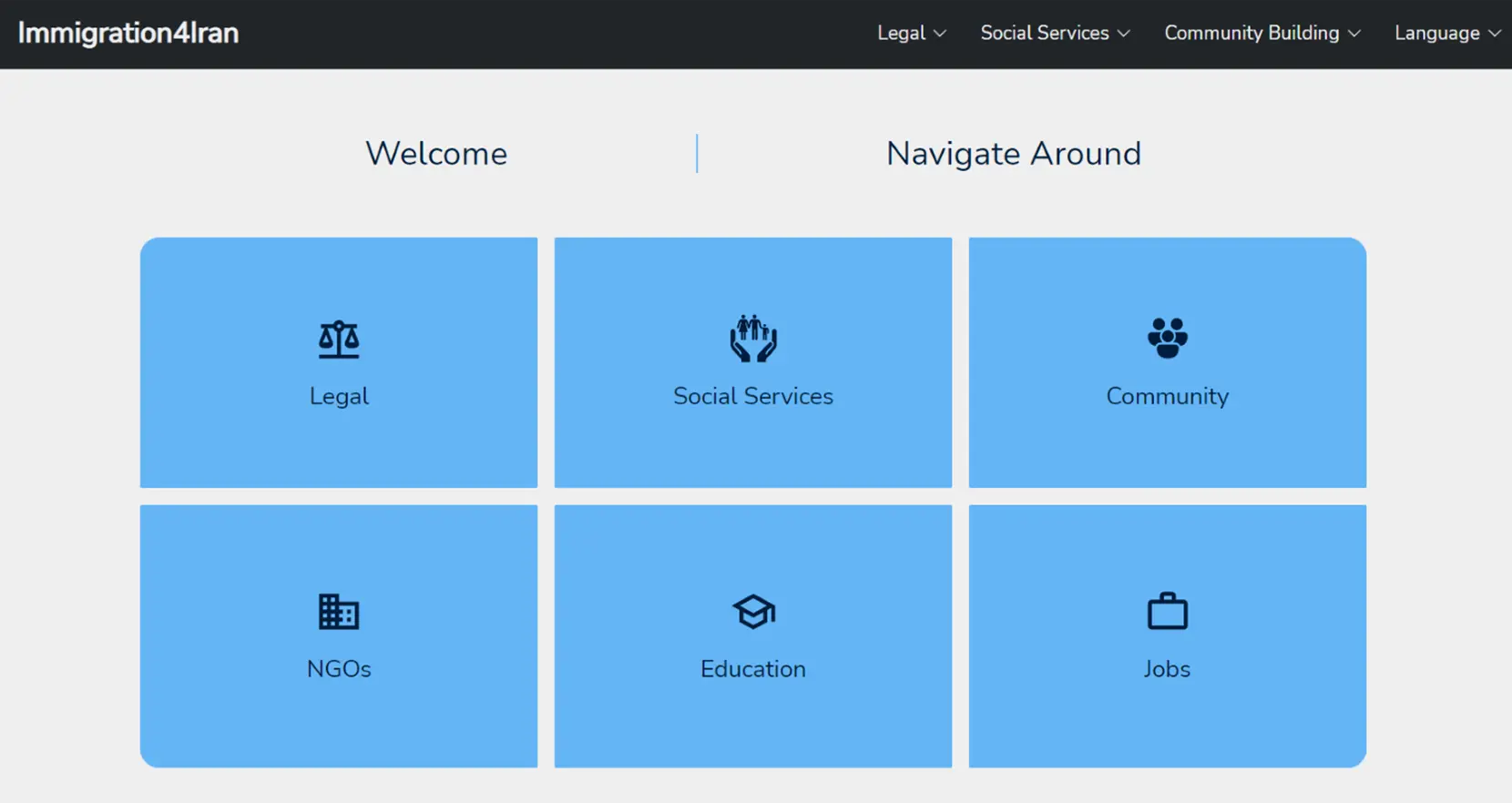The height and width of the screenshot is (803, 1512).
Task: Open the Community Building menu label
Action: 1251,34
